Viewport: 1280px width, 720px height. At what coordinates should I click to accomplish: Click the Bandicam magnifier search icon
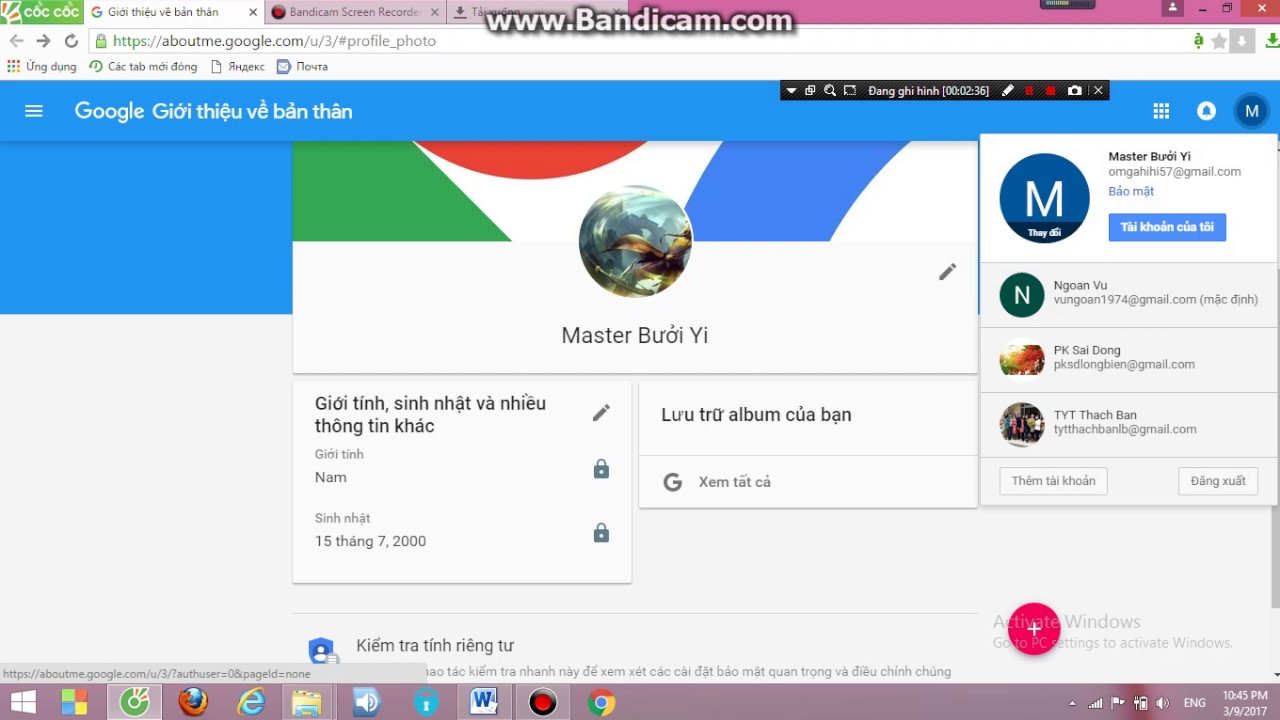tap(830, 91)
